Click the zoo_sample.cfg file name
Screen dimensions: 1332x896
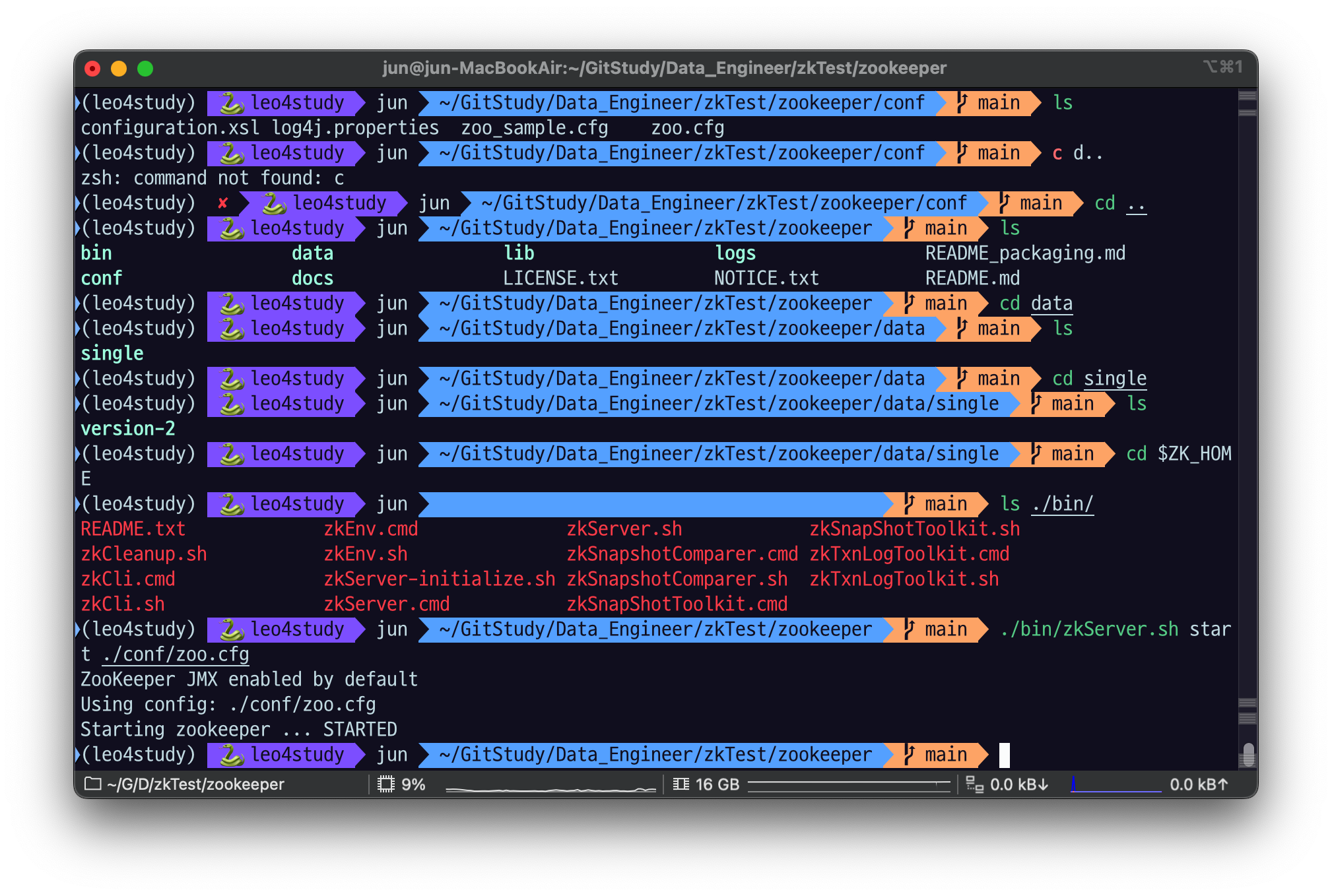(534, 128)
